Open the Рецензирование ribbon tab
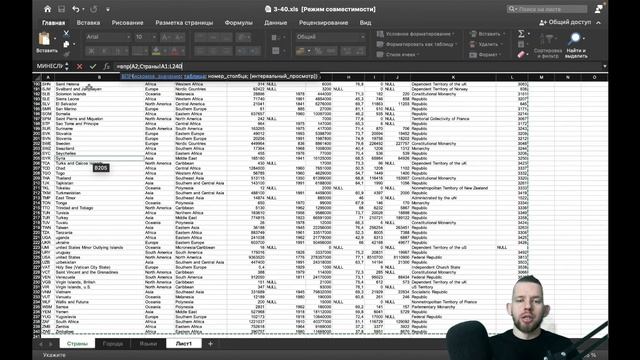640x360 pixels. point(323,23)
